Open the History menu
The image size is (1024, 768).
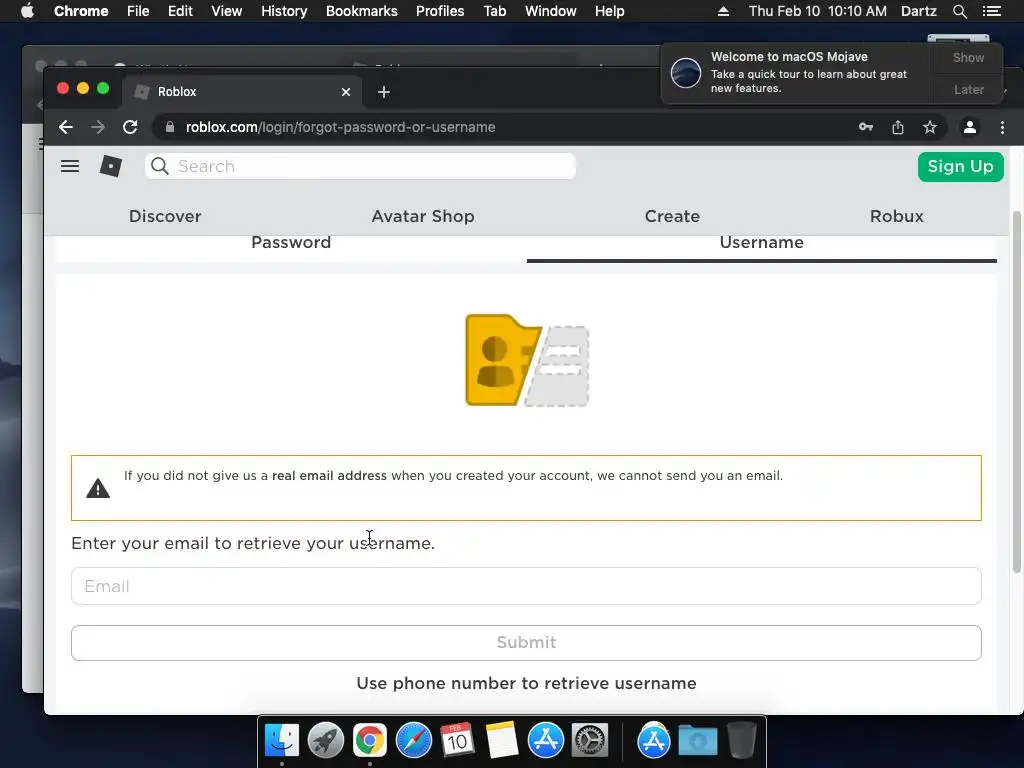tap(284, 11)
